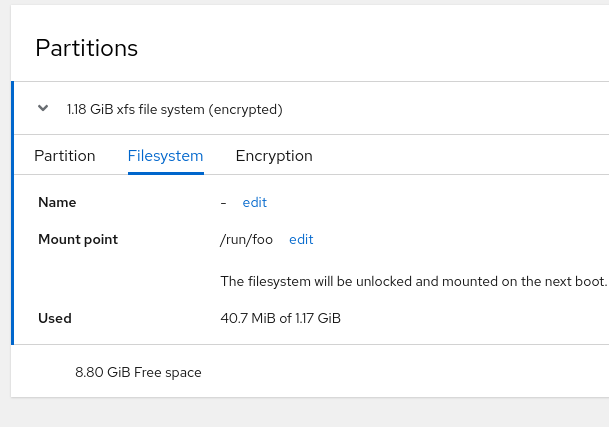The image size is (609, 427).
Task: Click the /run/foo mount path text
Action: (x=246, y=239)
